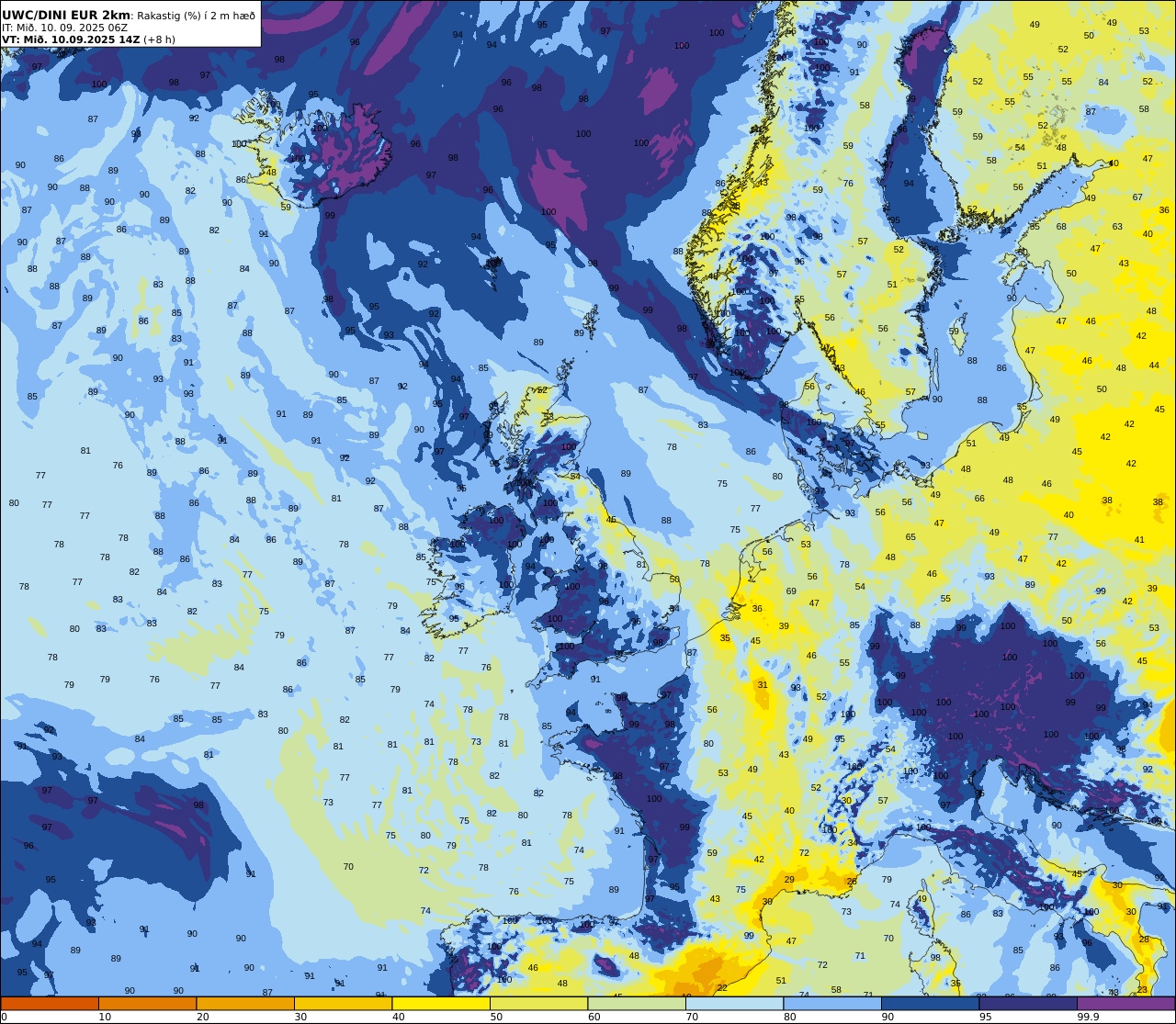Click the 30–40 golden legend segment
This screenshot has height=1024, width=1176.
point(343,1004)
